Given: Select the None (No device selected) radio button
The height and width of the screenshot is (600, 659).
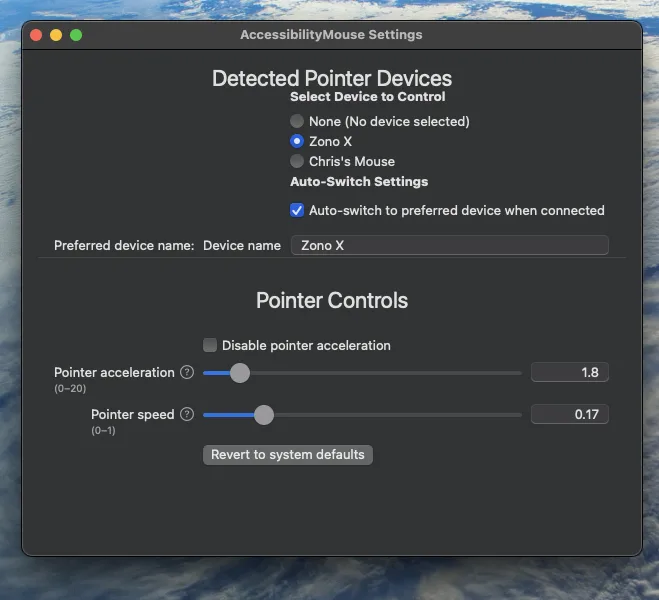Looking at the screenshot, I should [x=297, y=121].
